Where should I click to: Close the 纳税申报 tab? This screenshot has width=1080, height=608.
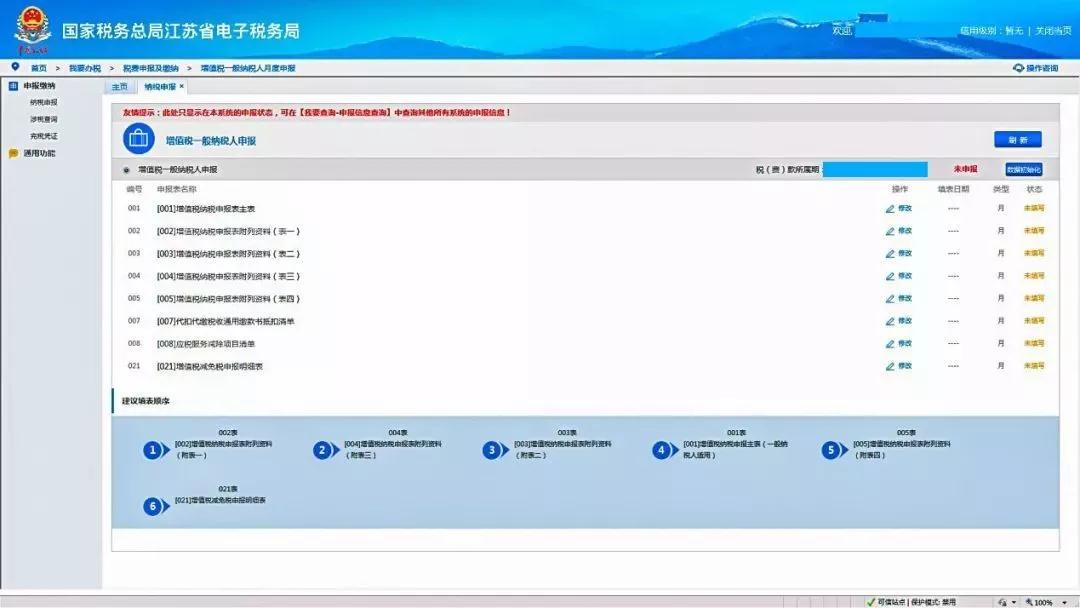181,86
